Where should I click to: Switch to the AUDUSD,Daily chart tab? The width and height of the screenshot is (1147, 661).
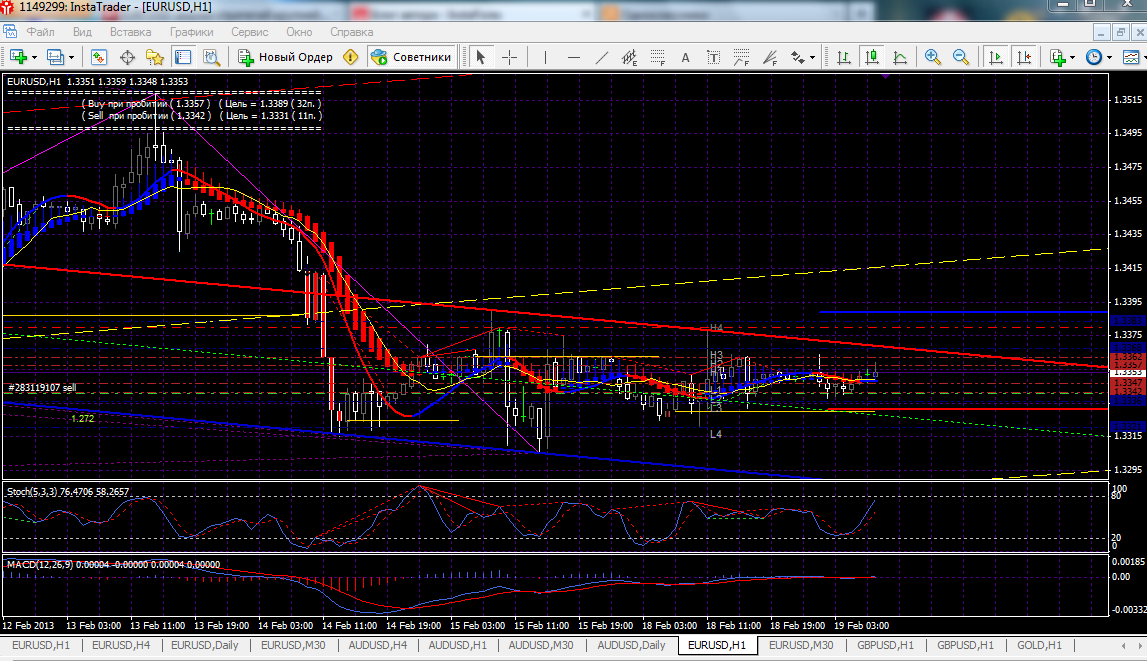point(631,645)
